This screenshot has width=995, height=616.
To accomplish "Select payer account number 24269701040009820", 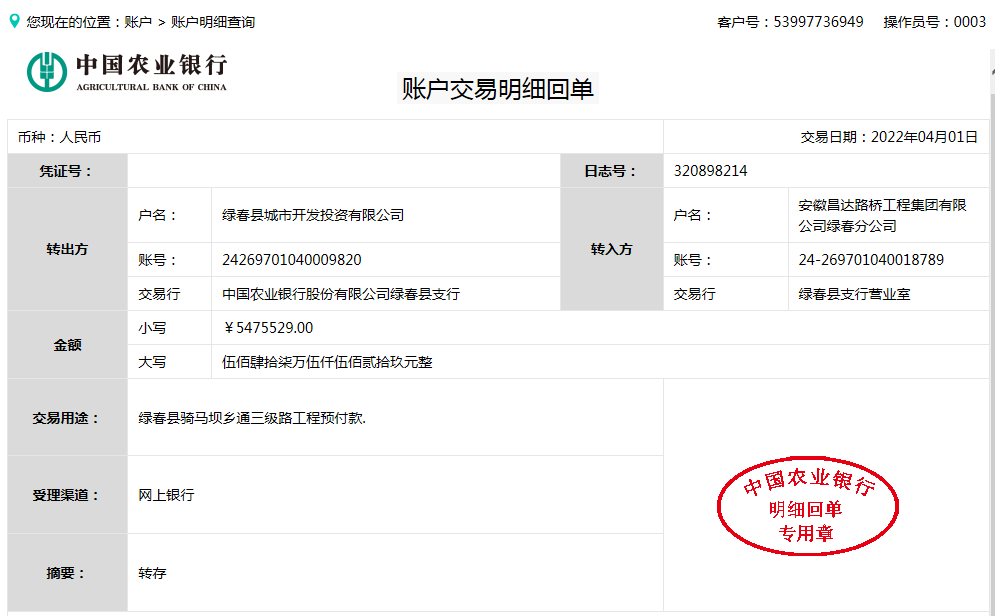I will 292,260.
